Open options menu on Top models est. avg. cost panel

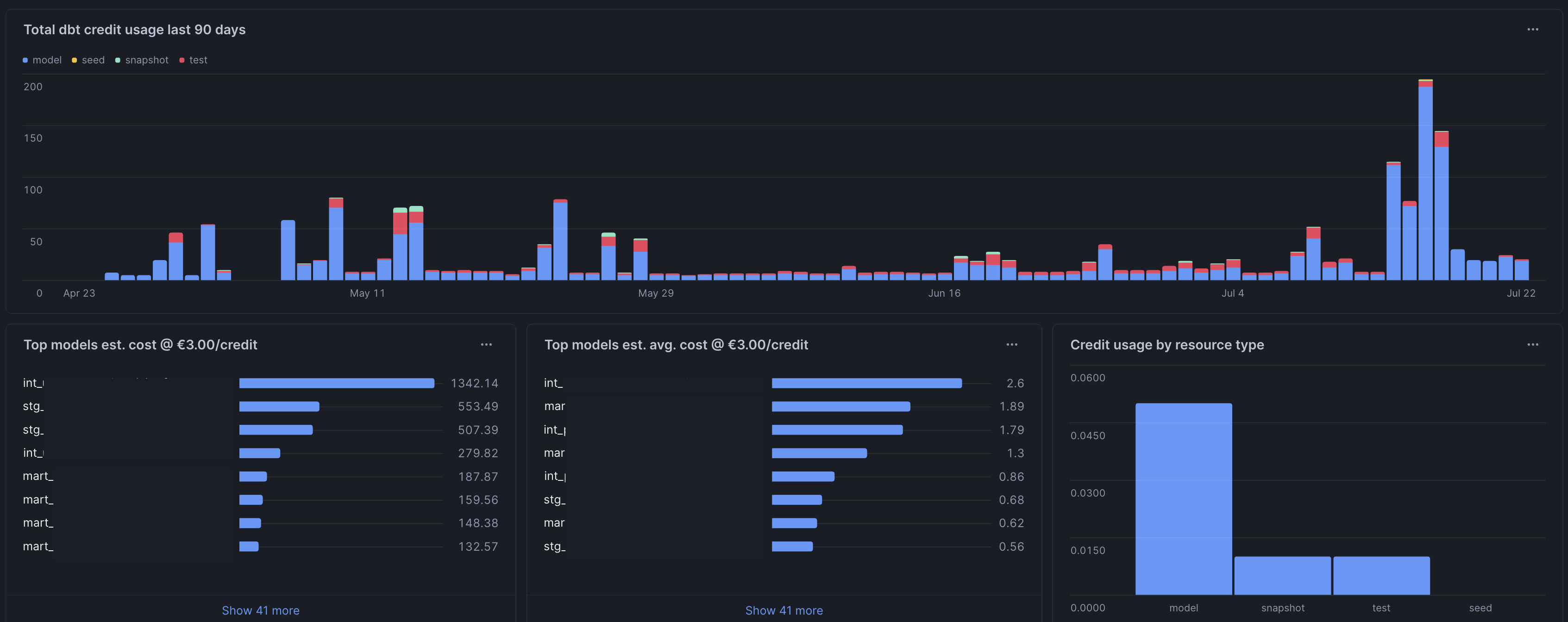[1012, 344]
